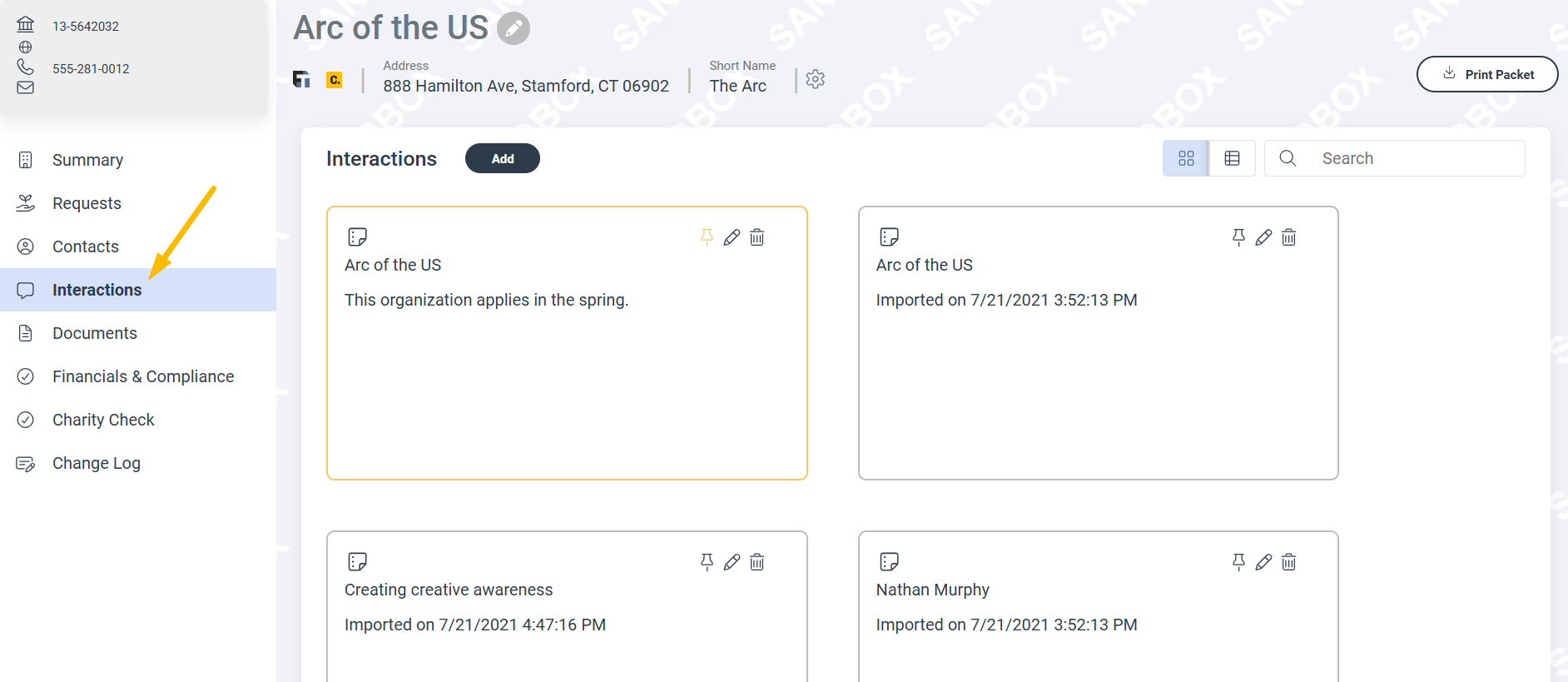Edit the Nathan Murphy note
Screen dimensions: 1568x682
(1263, 562)
